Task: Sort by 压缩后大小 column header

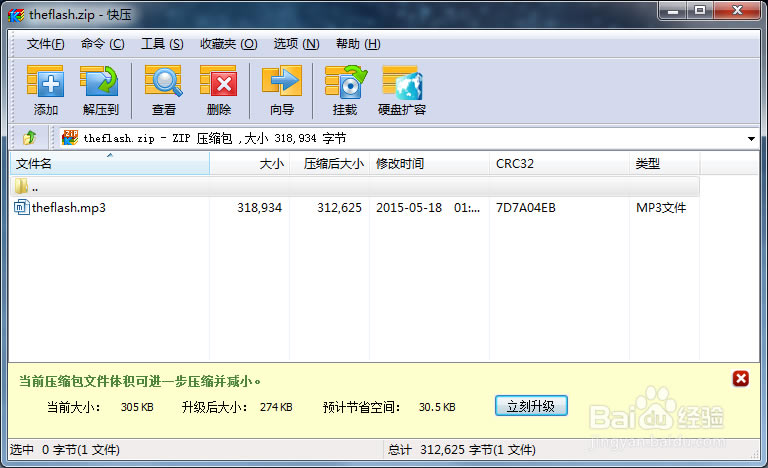Action: coord(330,163)
